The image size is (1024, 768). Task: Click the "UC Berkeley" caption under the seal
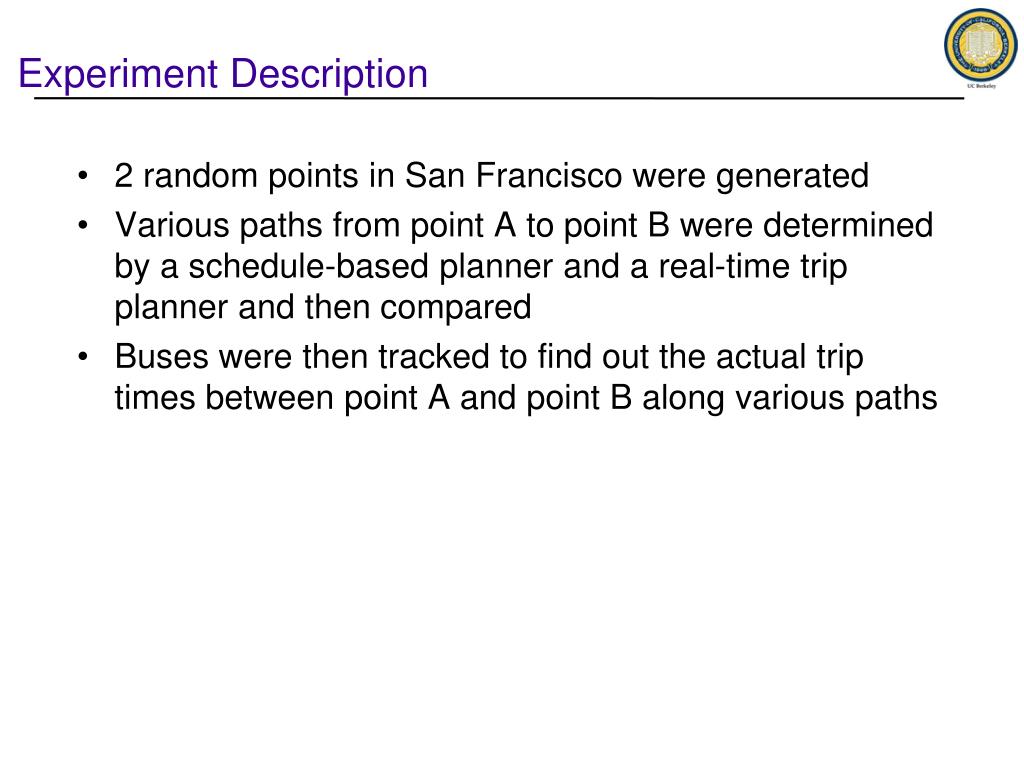click(x=981, y=86)
